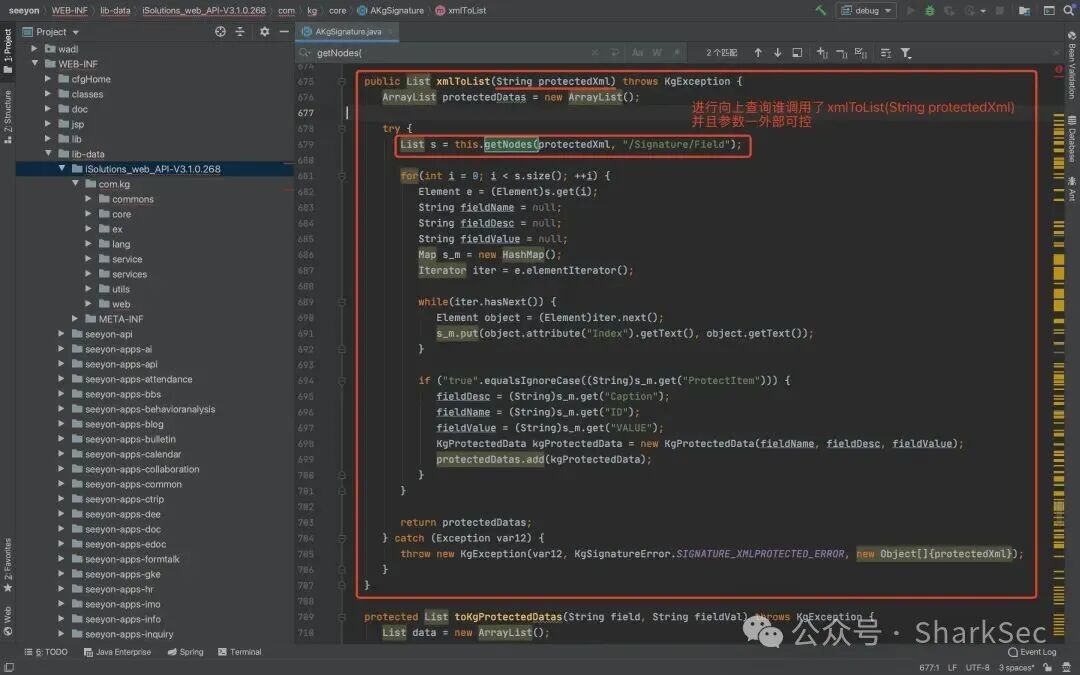The image size is (1080, 675).
Task: Click the search filter funnel icon
Action: pyautogui.click(x=906, y=52)
